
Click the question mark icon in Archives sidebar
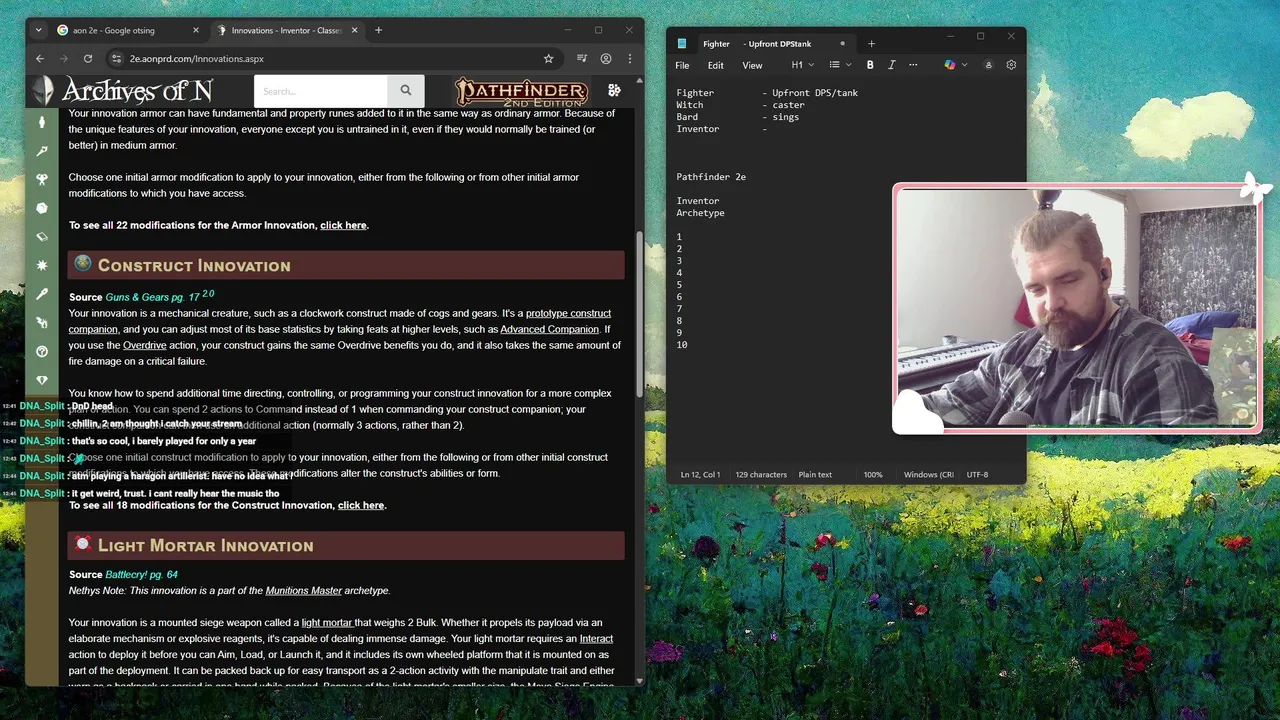[42, 351]
